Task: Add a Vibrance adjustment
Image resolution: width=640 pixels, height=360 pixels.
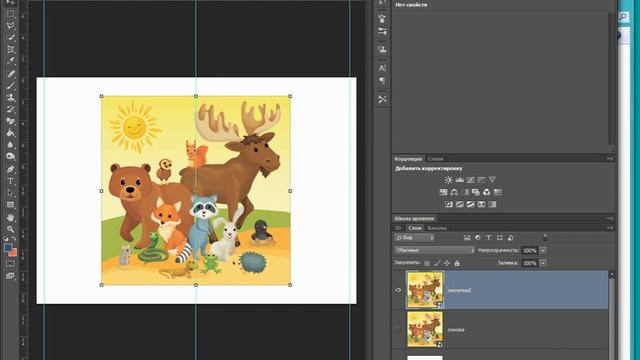Action: click(492, 180)
